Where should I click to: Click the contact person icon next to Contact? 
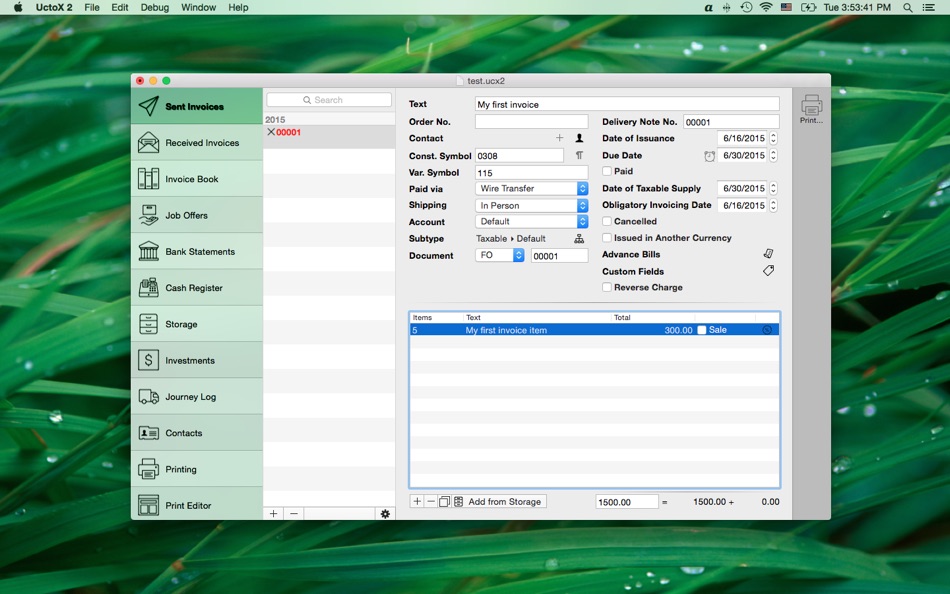(x=580, y=138)
